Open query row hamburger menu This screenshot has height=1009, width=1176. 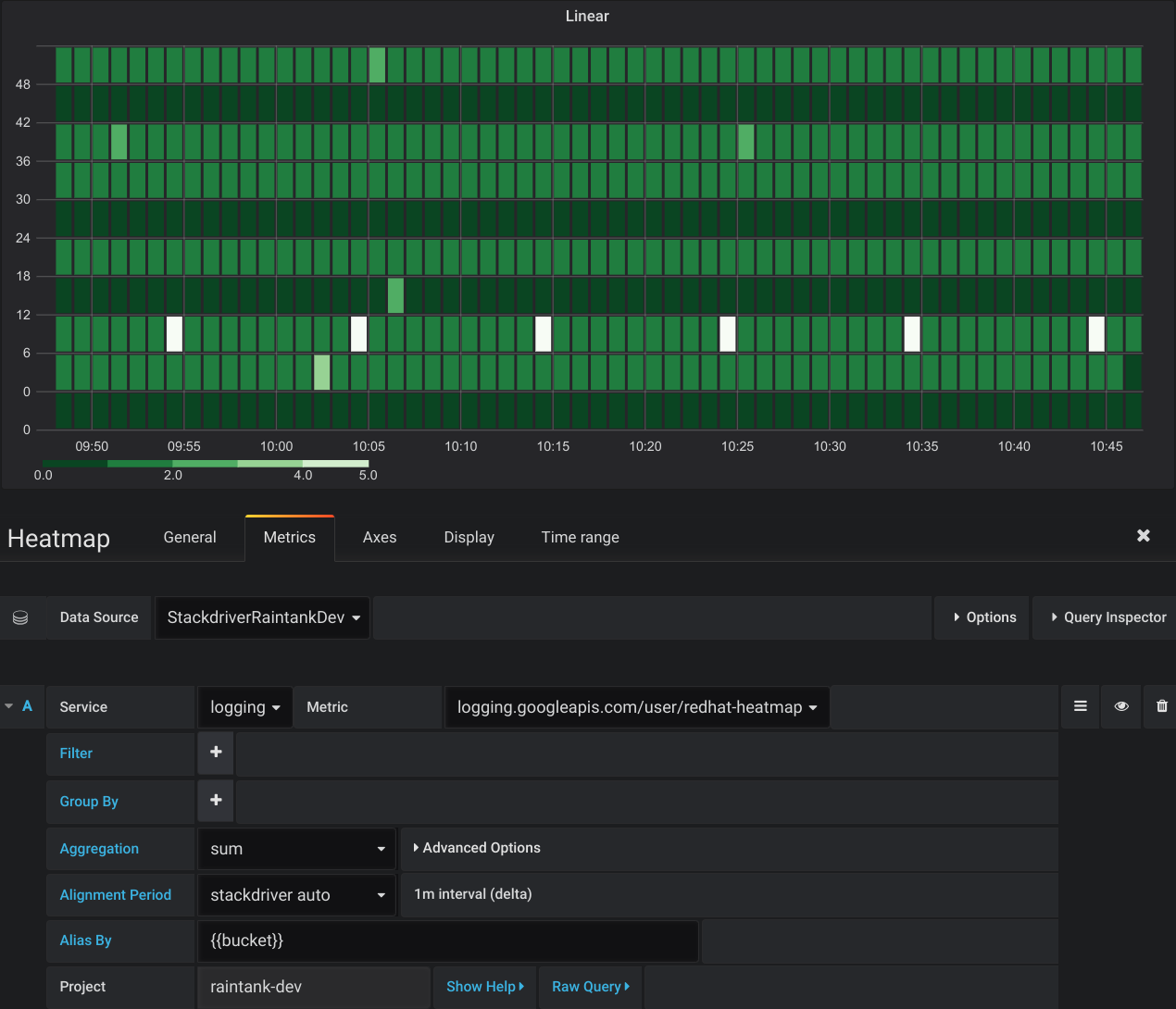coord(1080,706)
